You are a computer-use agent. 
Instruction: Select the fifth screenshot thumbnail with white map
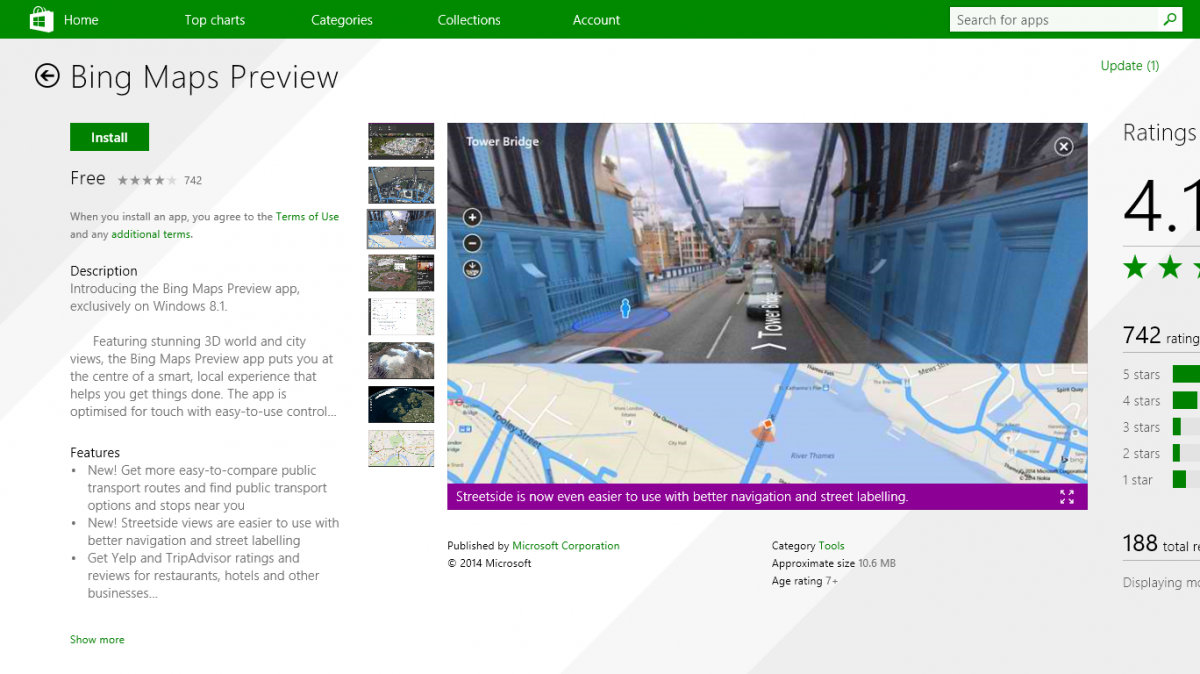tap(401, 317)
